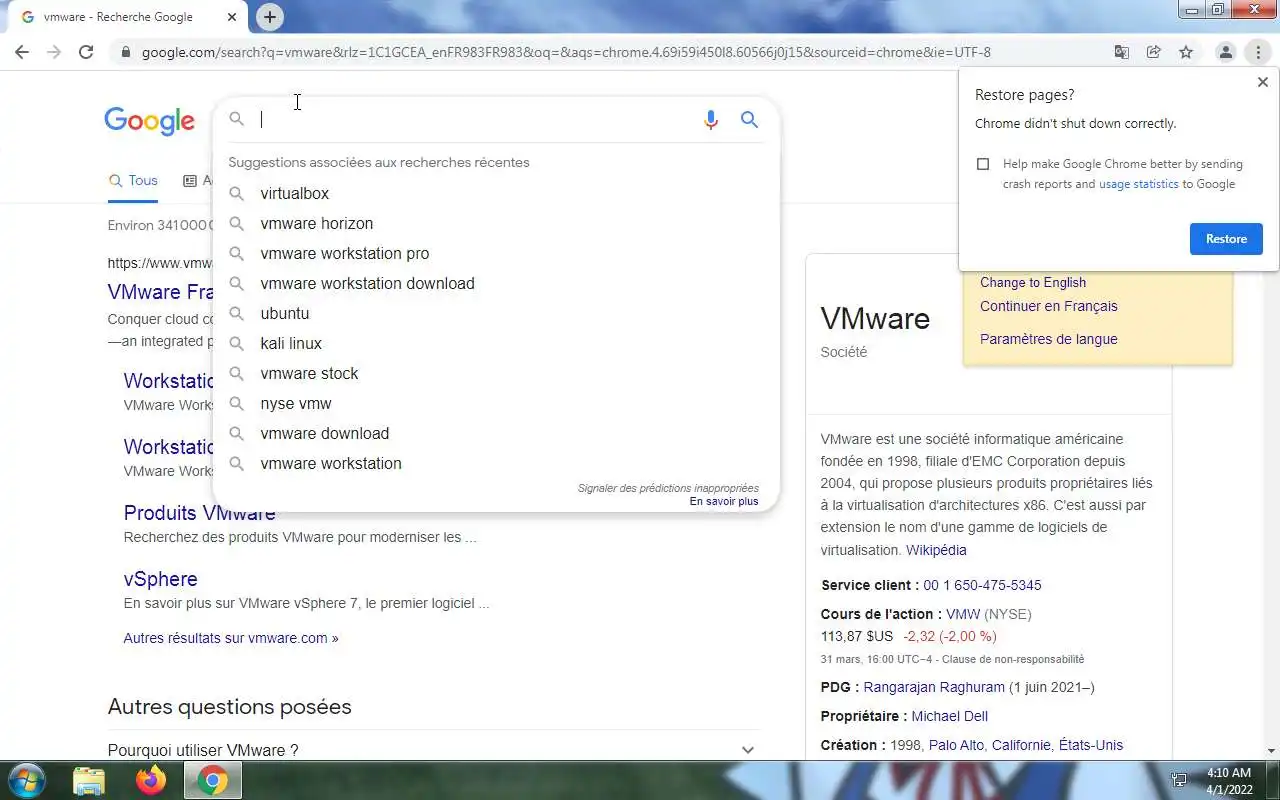Click 'Clause de non-responsabilité' disclaimer

tap(1013, 659)
